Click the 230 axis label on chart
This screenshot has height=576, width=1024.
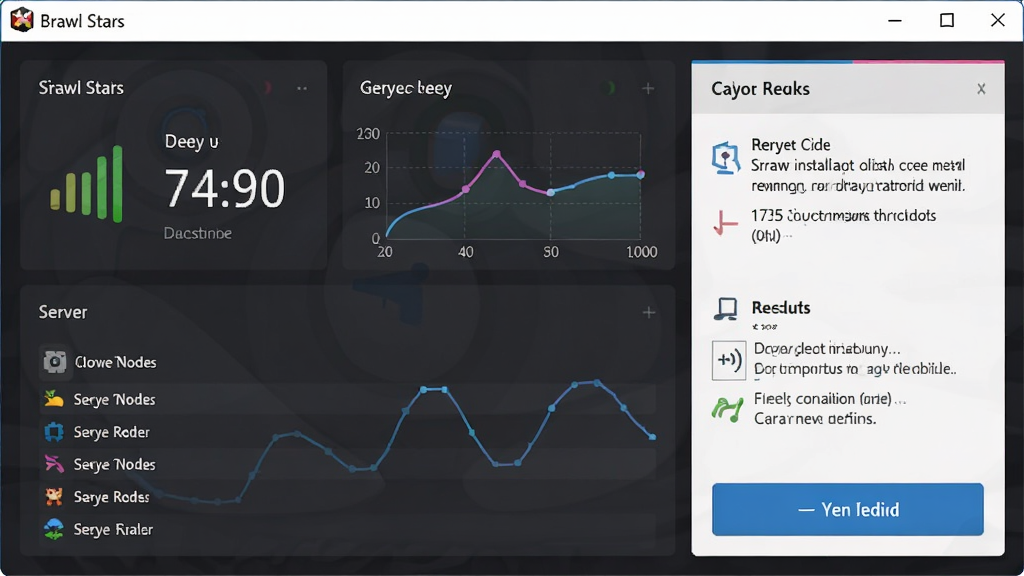coord(368,134)
